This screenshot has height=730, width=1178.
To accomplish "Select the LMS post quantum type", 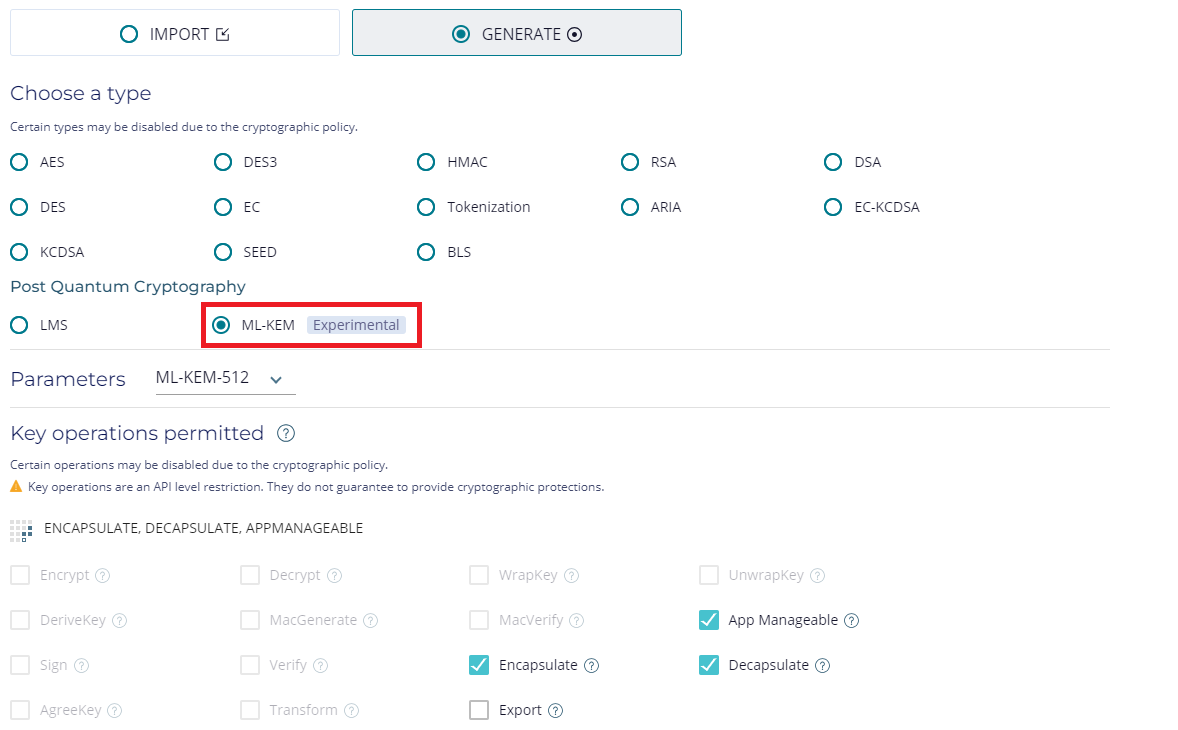I will [19, 325].
